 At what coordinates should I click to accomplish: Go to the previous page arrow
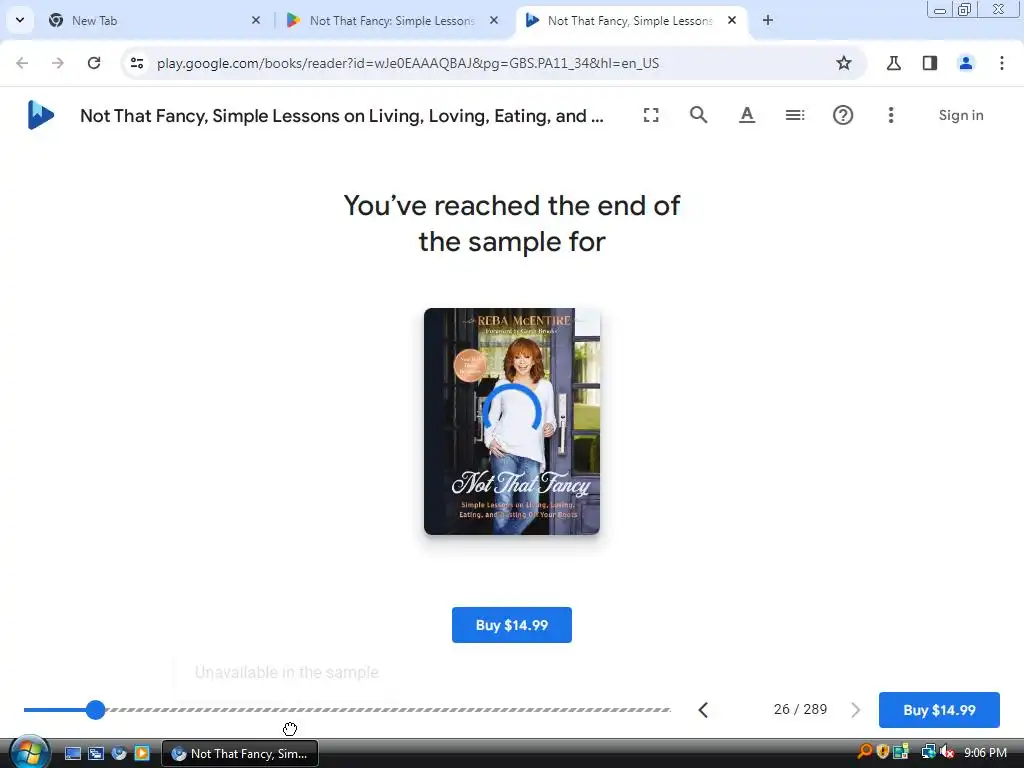tap(703, 710)
